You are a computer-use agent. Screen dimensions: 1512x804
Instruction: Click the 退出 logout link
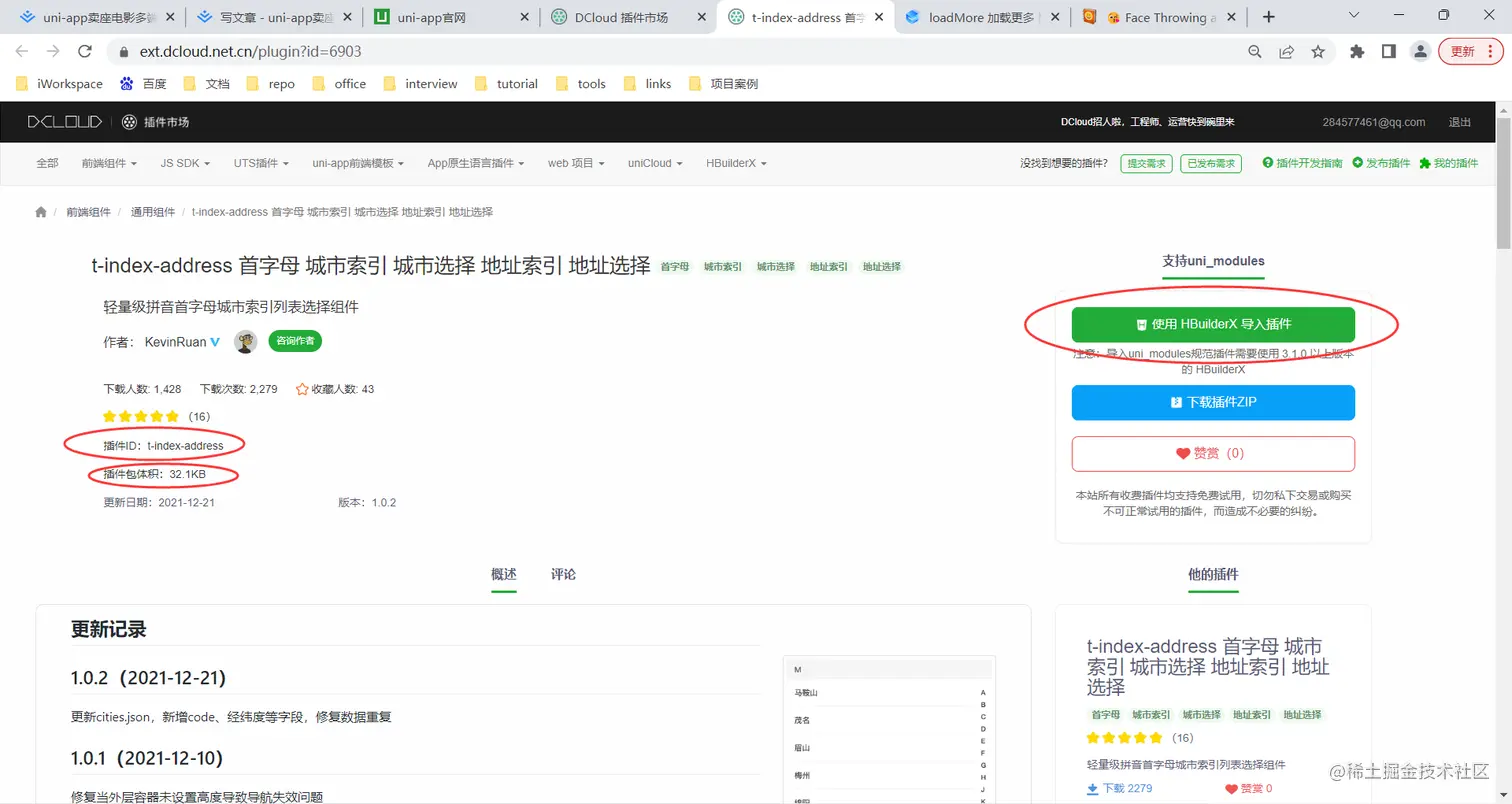tap(1460, 122)
